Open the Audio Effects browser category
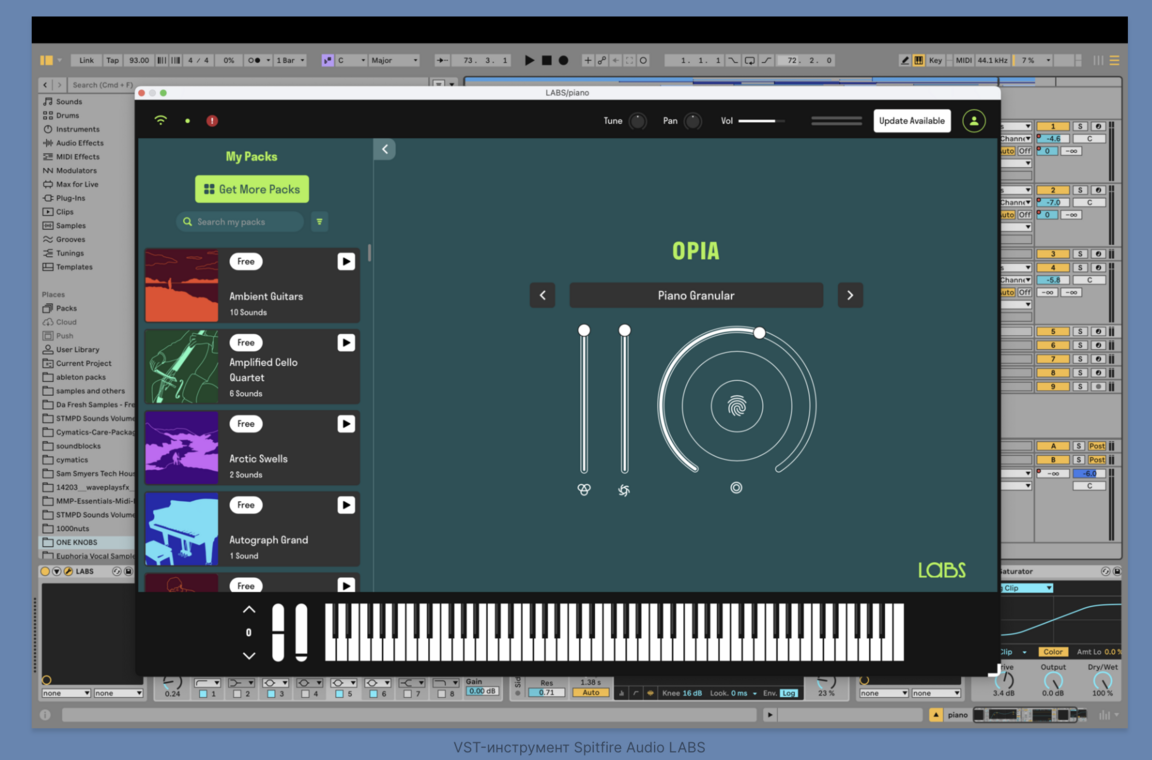Viewport: 1152px width, 760px height. coord(79,143)
